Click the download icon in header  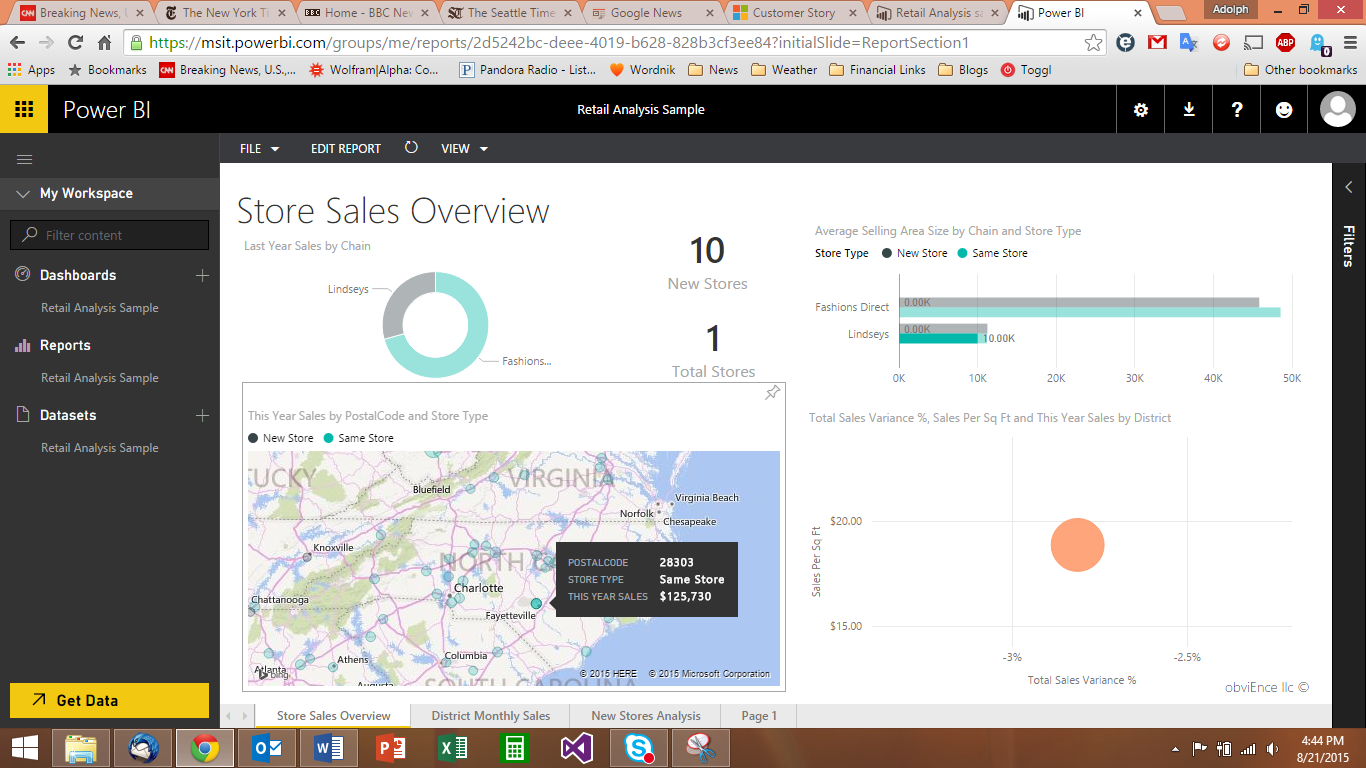[1189, 110]
